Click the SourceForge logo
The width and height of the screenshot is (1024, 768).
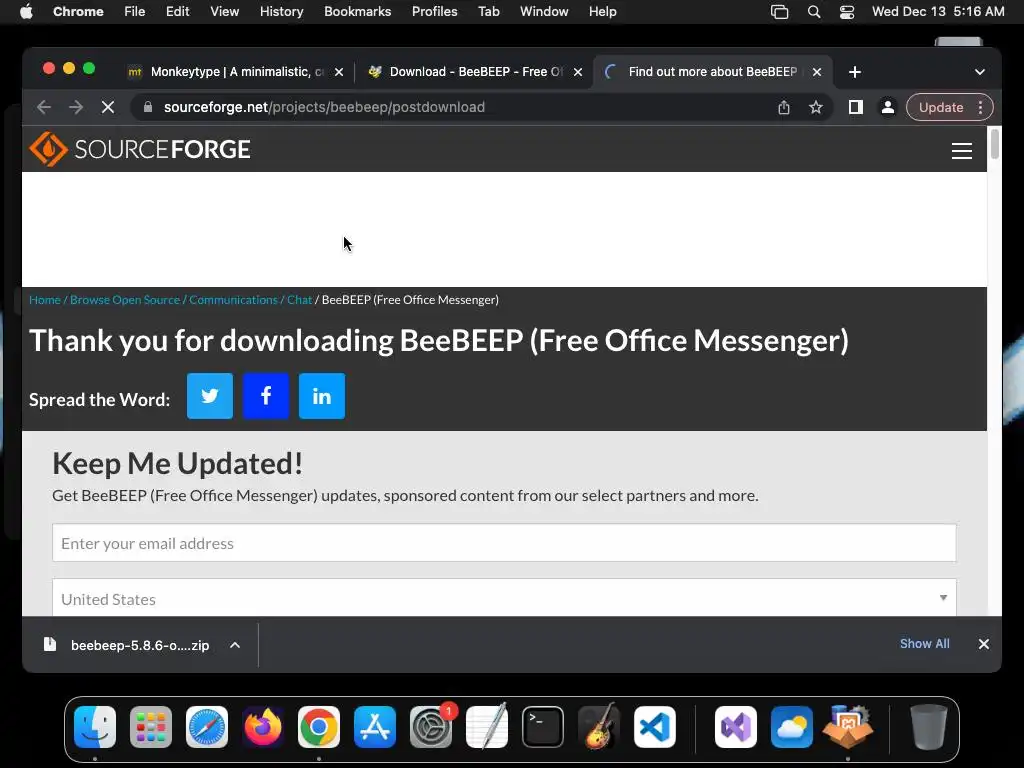point(140,149)
